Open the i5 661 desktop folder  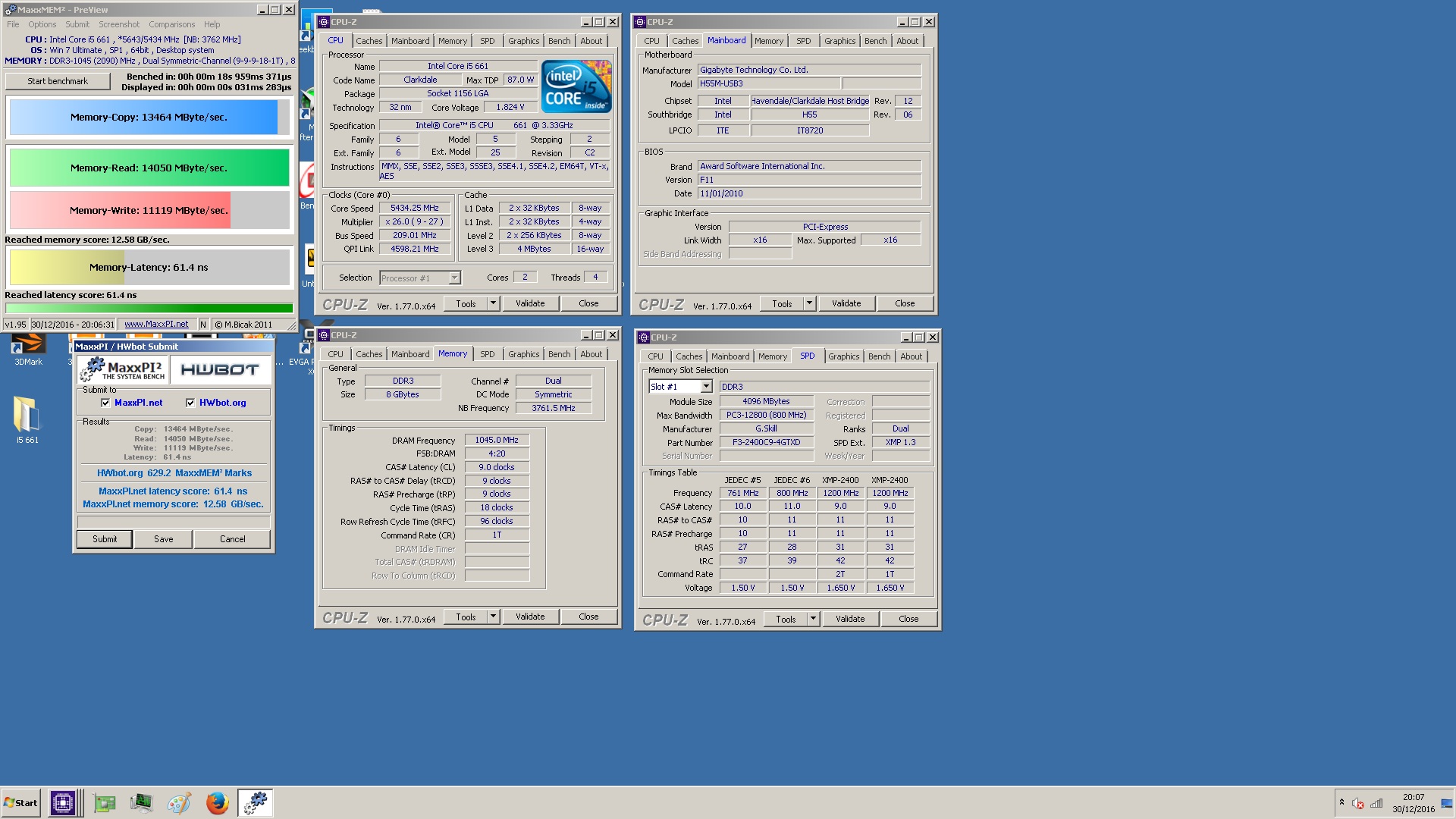point(27,419)
